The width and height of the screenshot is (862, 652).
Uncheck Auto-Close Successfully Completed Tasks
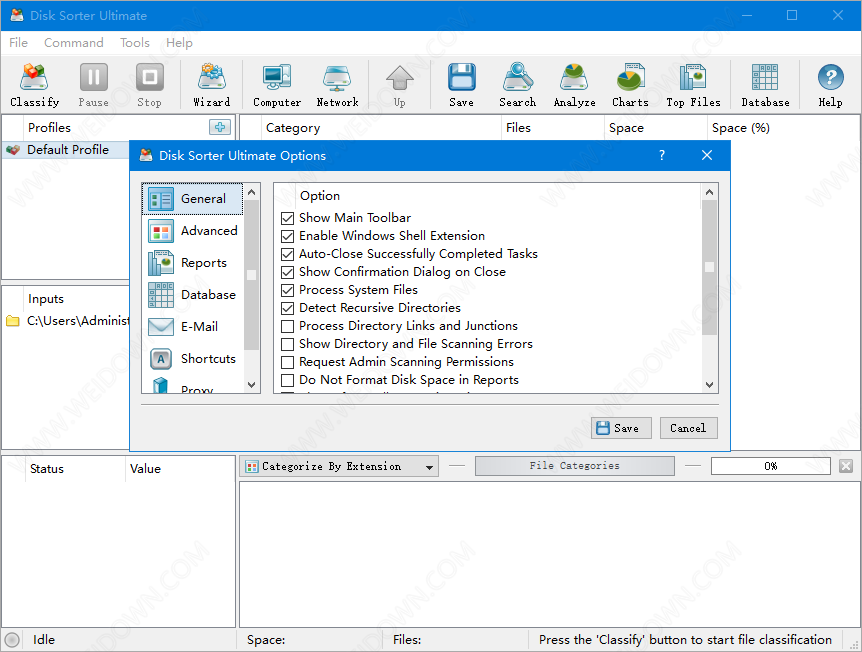coord(288,255)
